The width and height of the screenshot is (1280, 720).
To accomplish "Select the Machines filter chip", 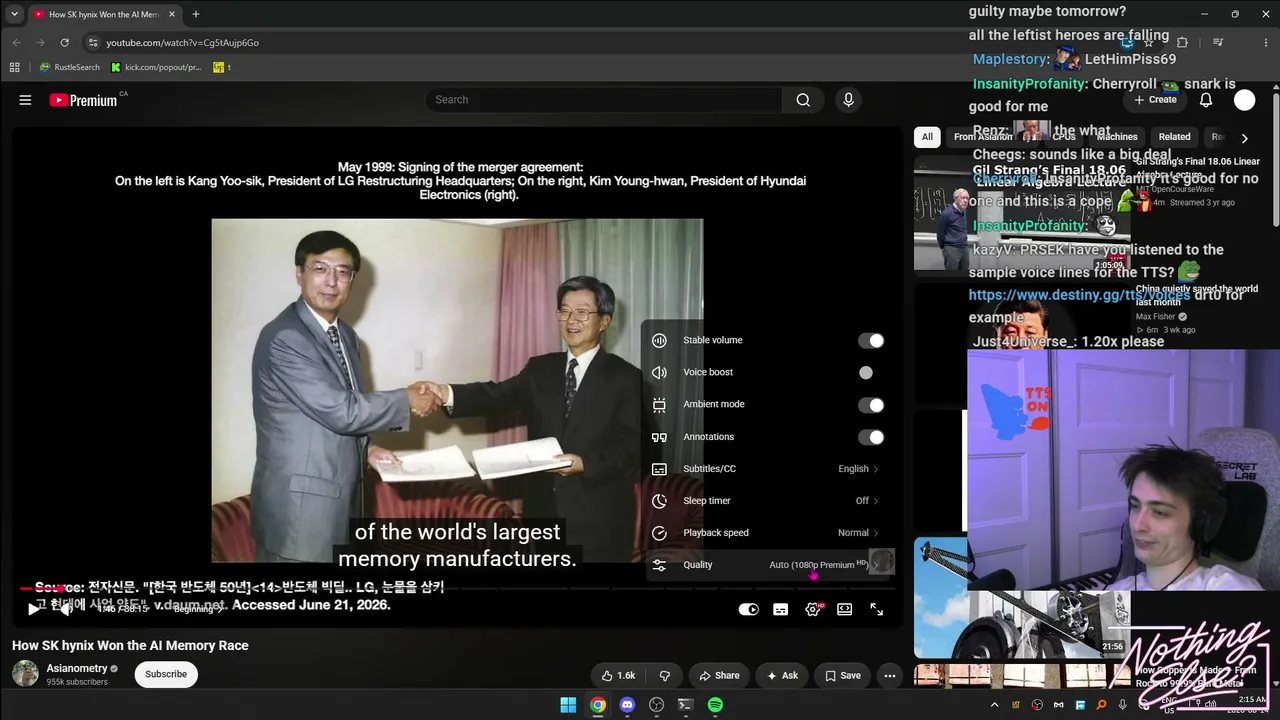I will [1116, 137].
